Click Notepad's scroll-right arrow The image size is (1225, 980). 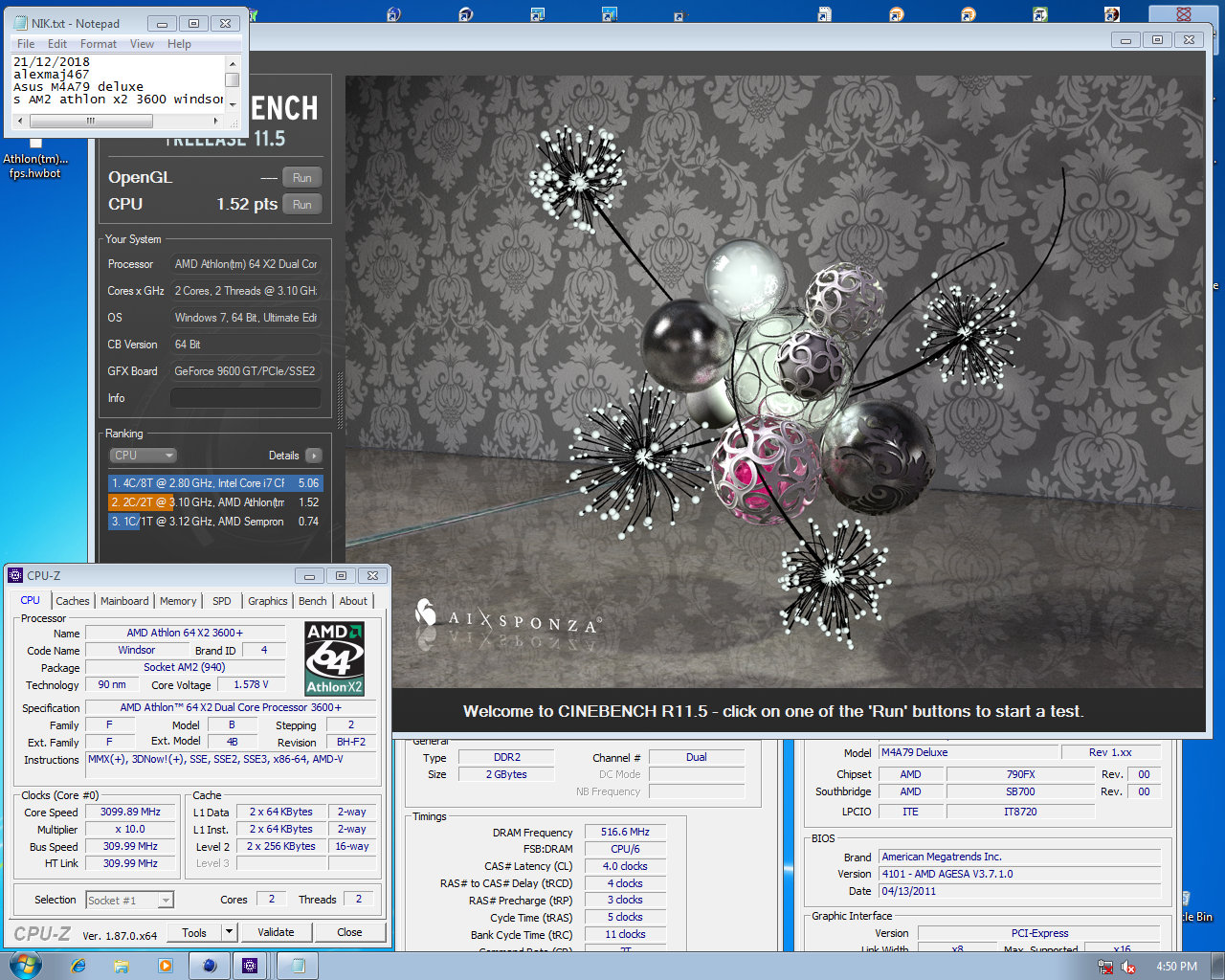[216, 122]
